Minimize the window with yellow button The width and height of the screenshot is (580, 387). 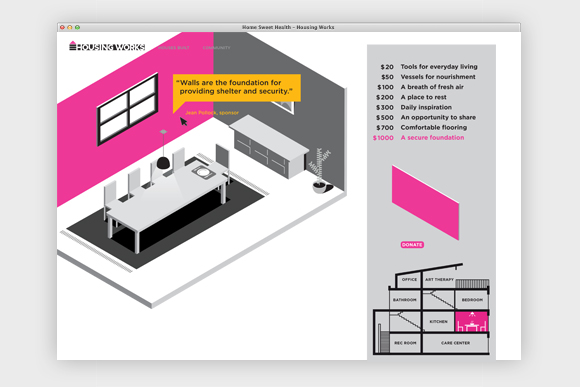(70, 27)
